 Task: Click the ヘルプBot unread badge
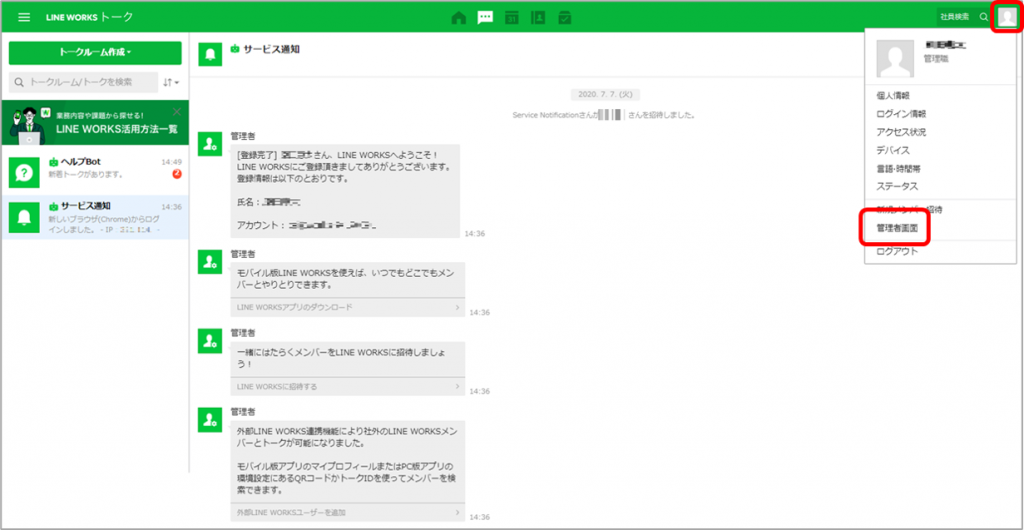(x=177, y=174)
